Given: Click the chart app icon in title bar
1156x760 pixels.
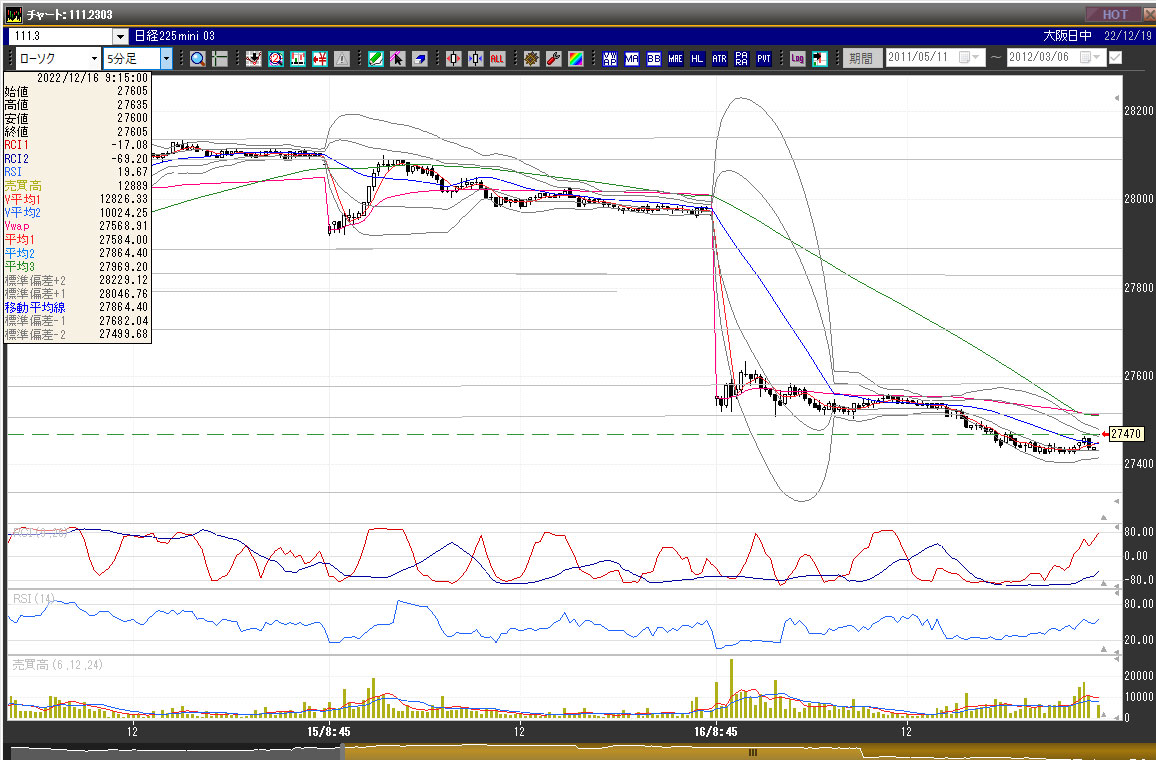Looking at the screenshot, I should pyautogui.click(x=13, y=15).
